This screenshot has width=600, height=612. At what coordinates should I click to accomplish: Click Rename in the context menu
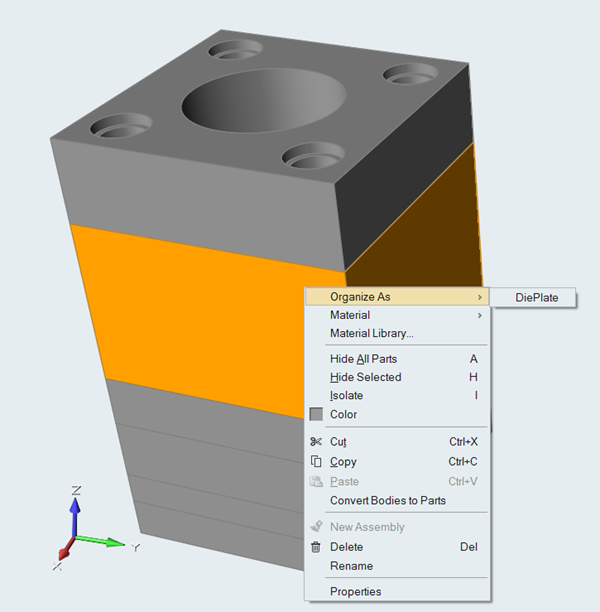(x=351, y=566)
